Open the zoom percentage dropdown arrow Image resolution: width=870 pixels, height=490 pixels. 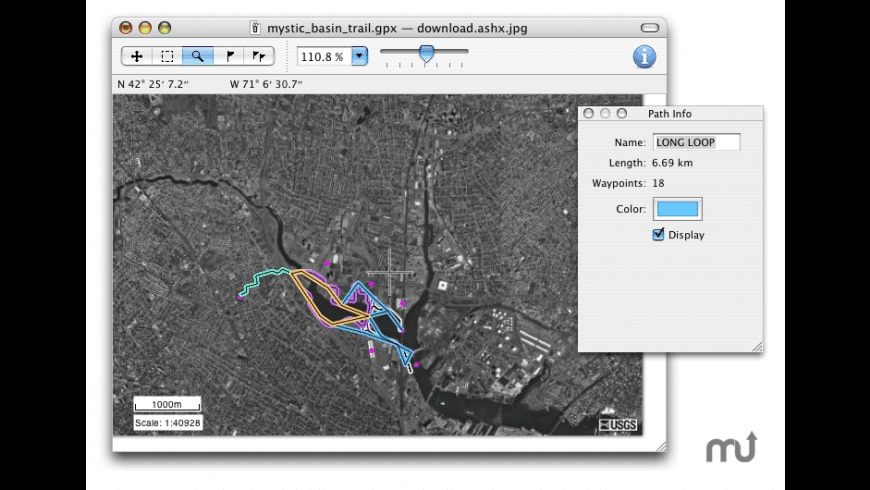(359, 57)
